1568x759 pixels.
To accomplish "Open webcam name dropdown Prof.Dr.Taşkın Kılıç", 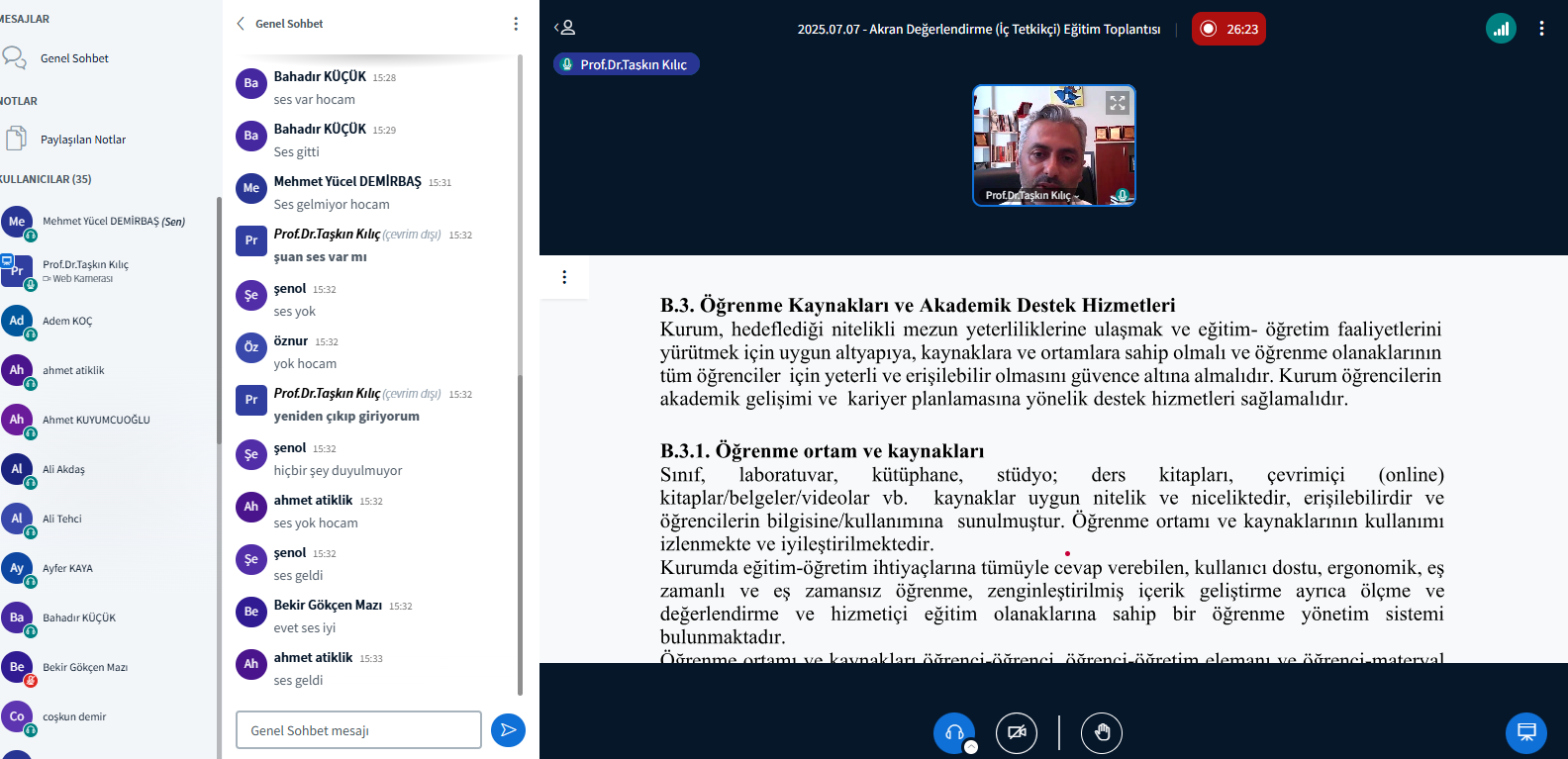I will tap(1031, 195).
